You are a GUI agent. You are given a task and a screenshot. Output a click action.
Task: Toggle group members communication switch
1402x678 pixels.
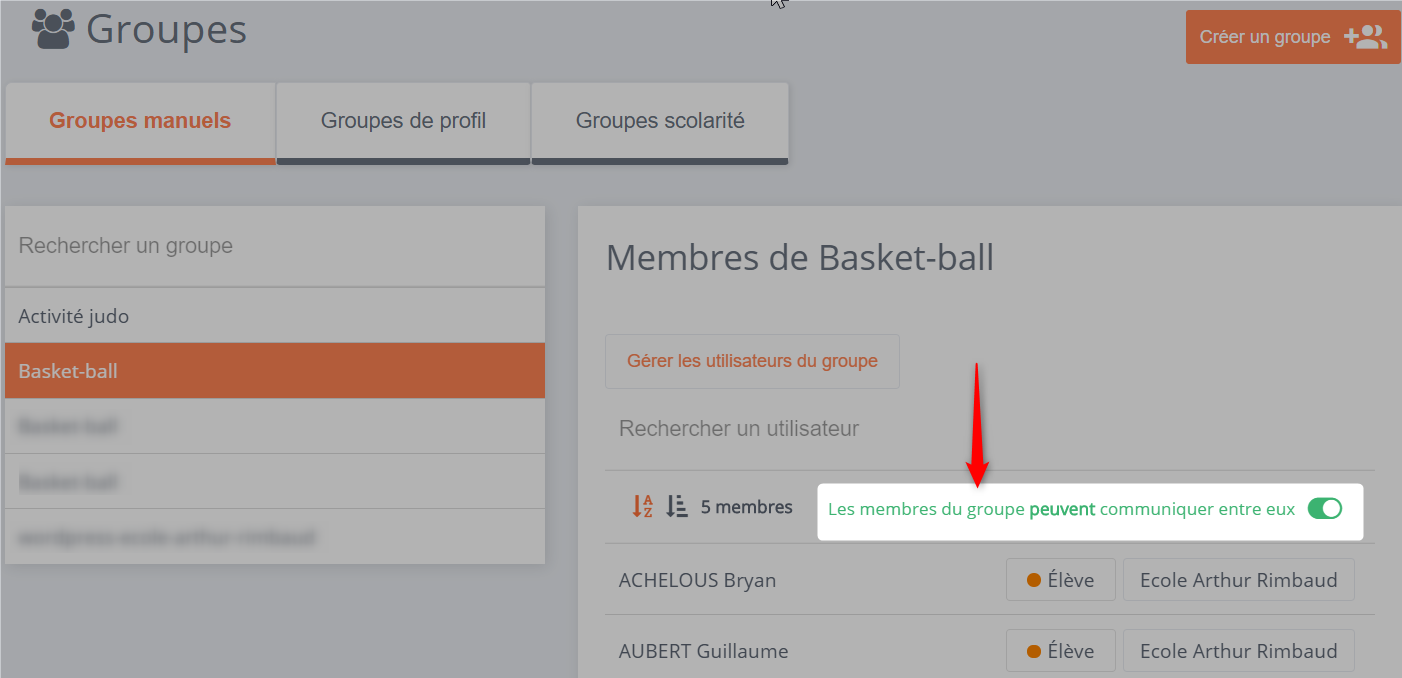point(1325,509)
